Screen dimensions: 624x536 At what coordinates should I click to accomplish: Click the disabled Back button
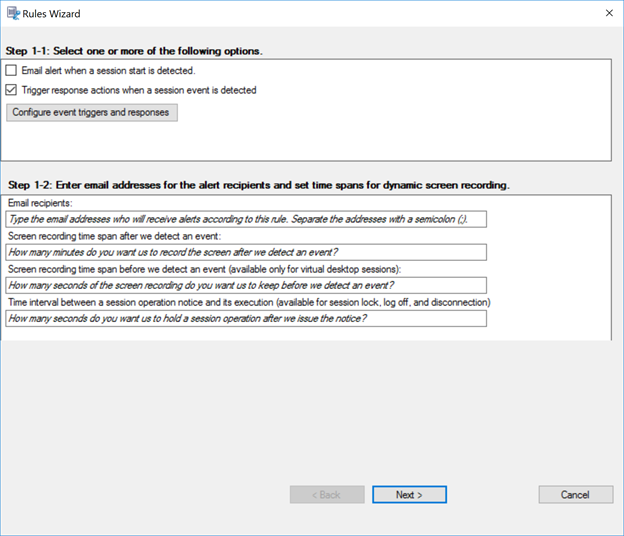pos(327,494)
